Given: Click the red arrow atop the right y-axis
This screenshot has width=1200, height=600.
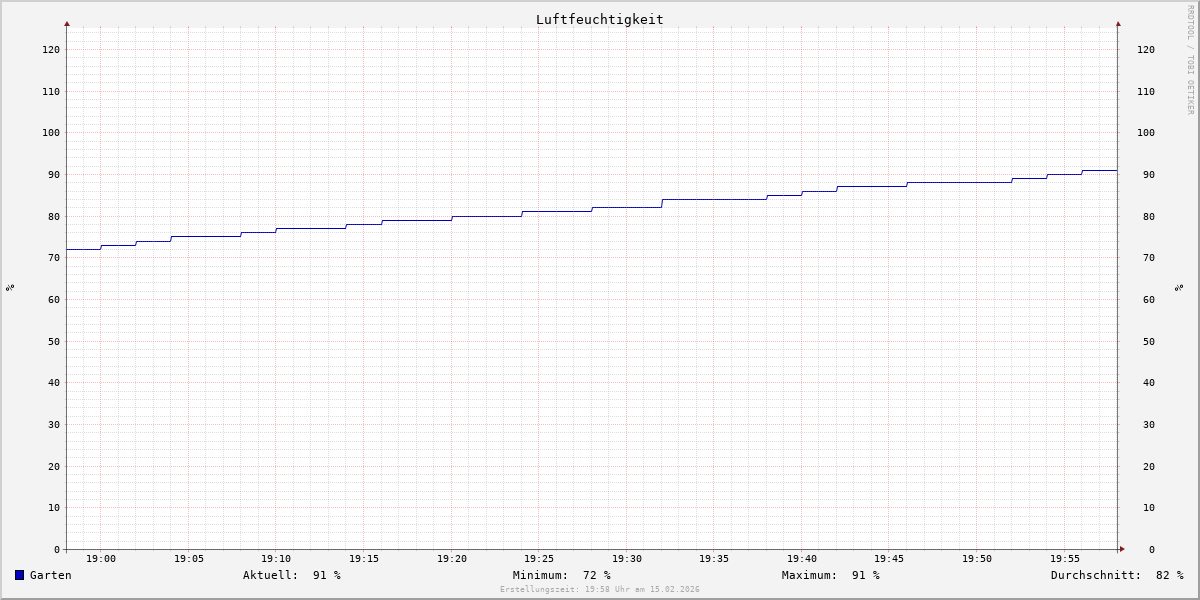Looking at the screenshot, I should click(1118, 23).
